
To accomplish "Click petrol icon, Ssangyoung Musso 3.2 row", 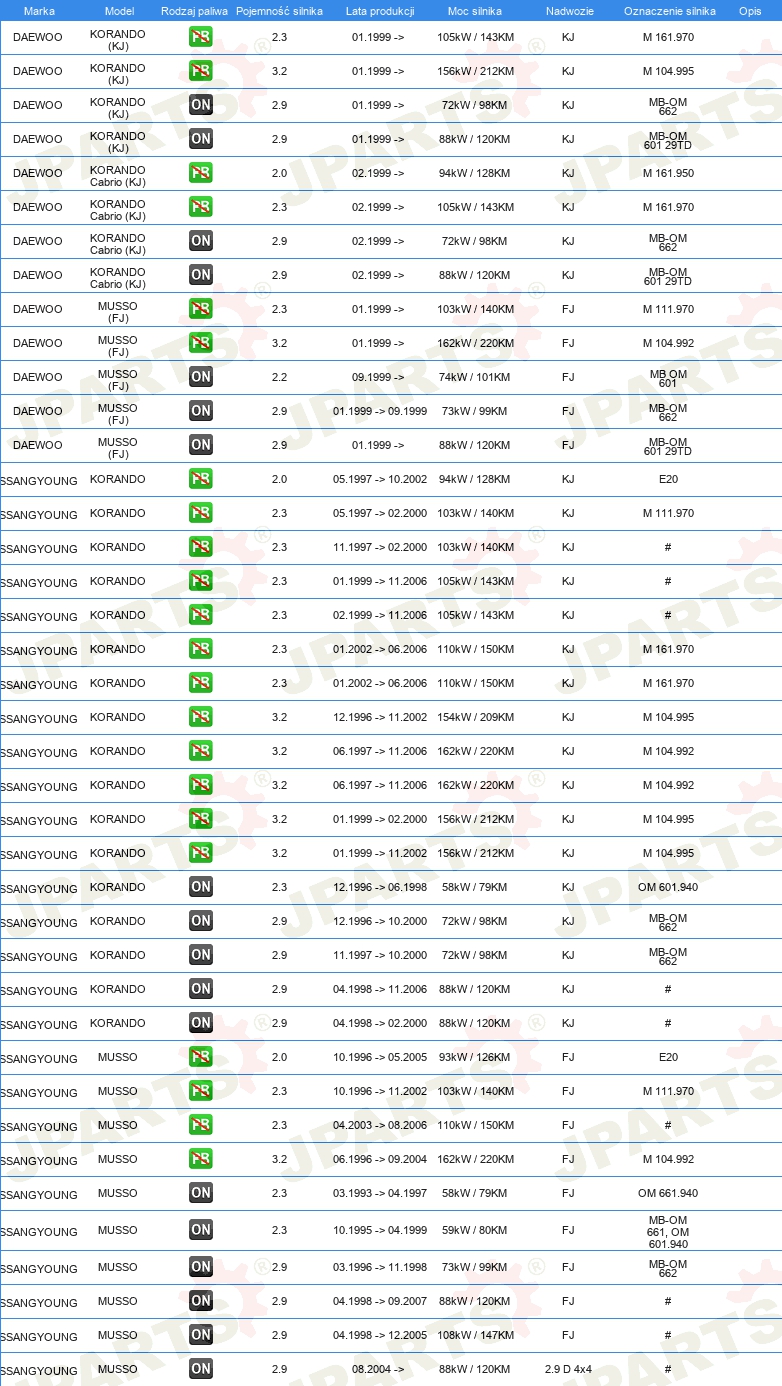I will pyautogui.click(x=201, y=1159).
